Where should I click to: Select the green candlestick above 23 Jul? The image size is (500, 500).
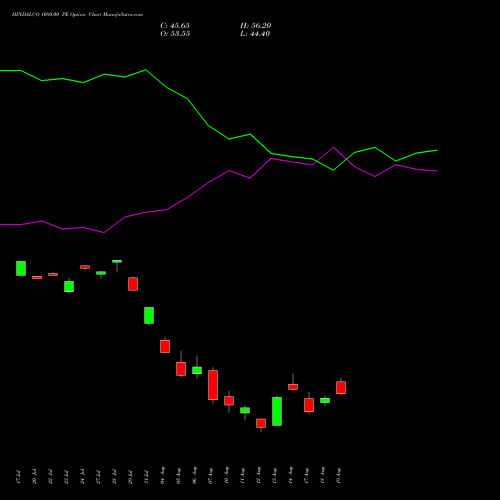point(69,286)
